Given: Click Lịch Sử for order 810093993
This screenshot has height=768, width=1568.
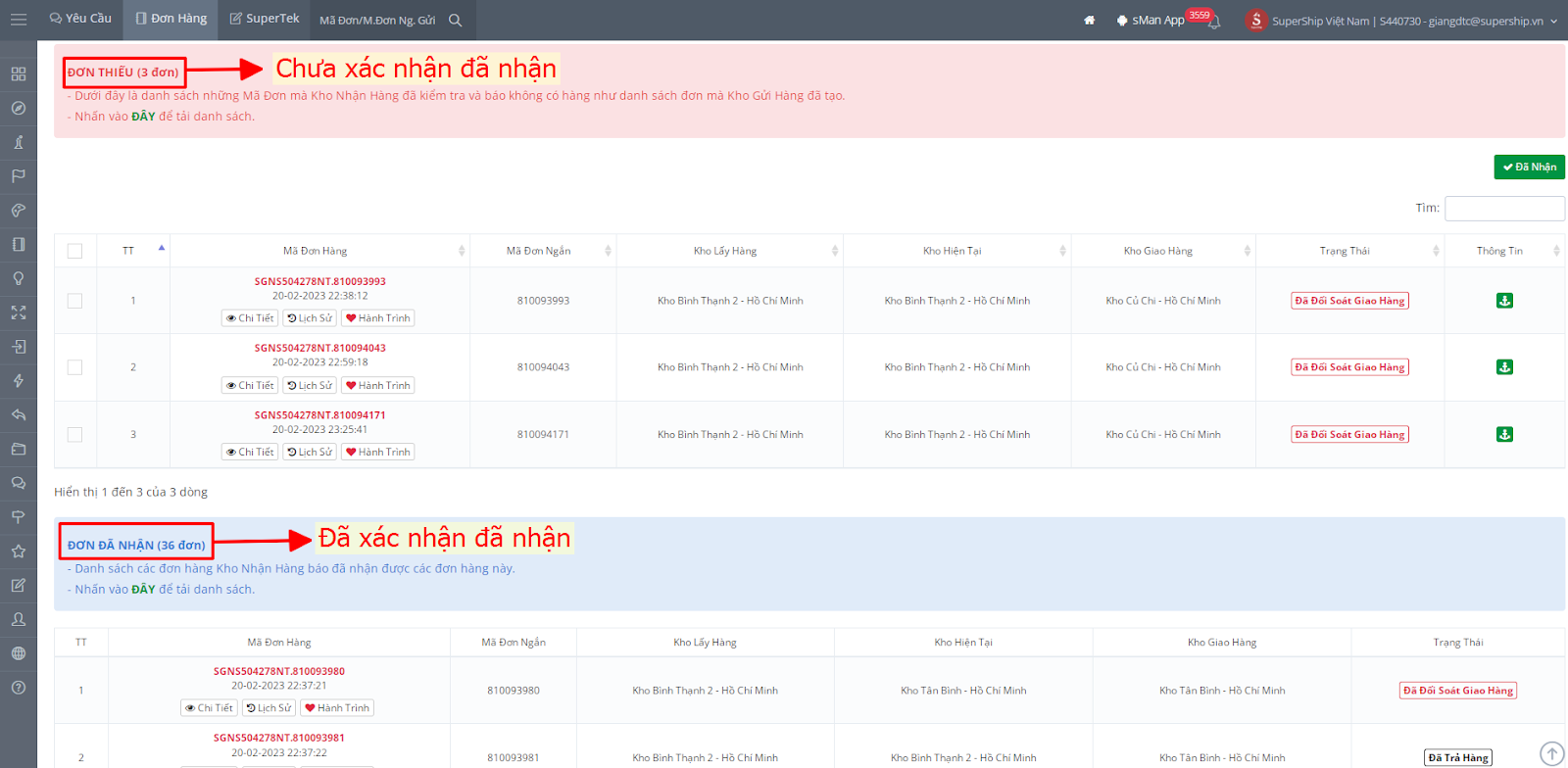Looking at the screenshot, I should pos(310,318).
